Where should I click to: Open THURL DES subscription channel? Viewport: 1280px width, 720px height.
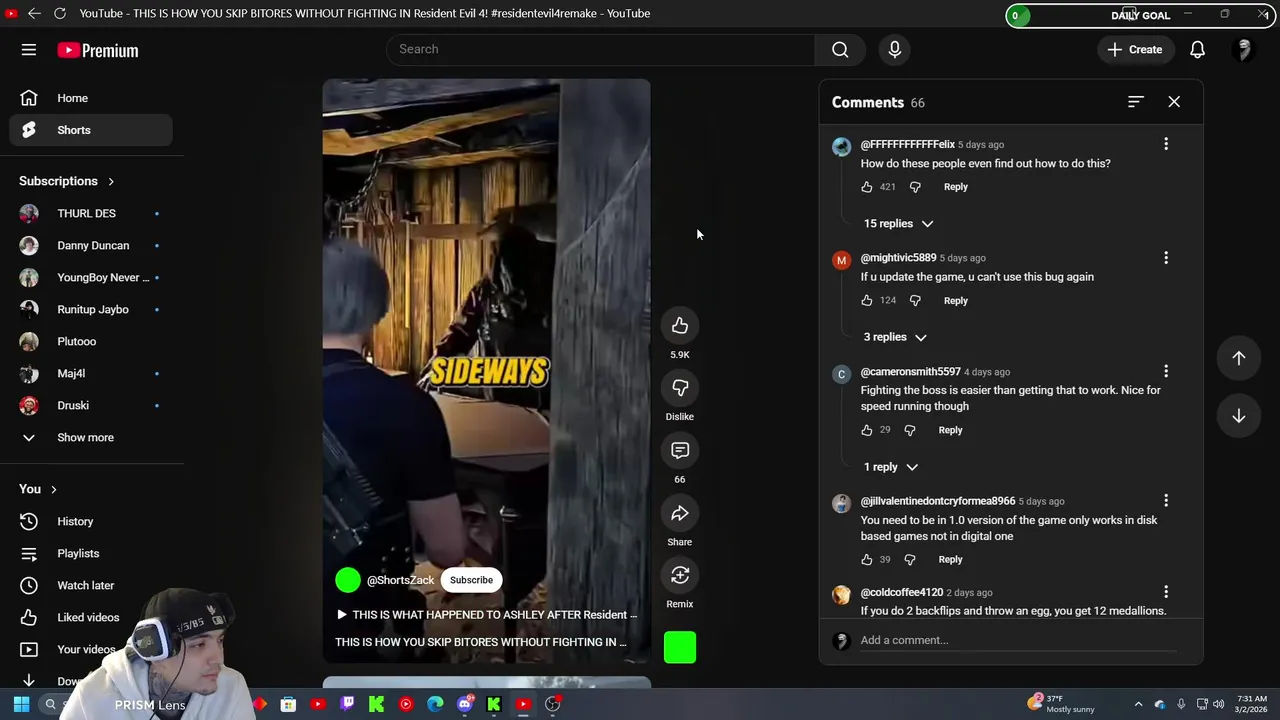(x=90, y=213)
